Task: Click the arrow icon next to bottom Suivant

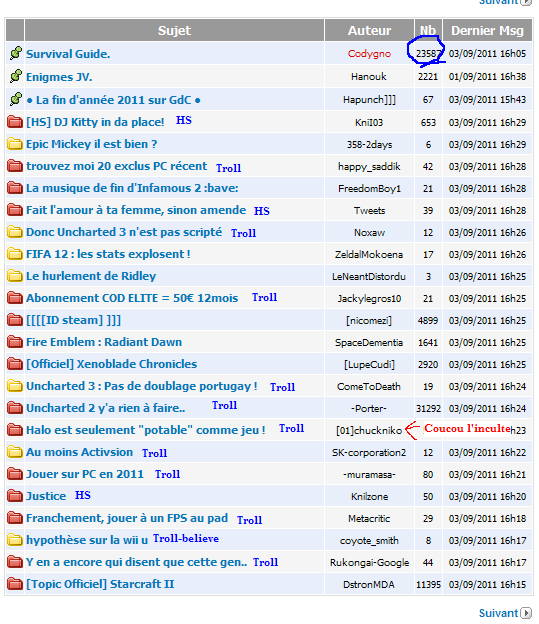Action: [526, 613]
